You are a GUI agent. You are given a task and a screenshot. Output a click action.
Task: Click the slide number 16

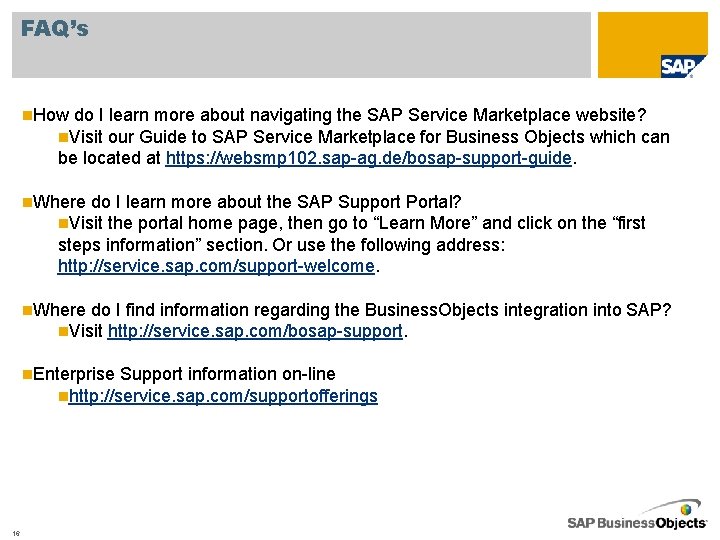(17, 531)
